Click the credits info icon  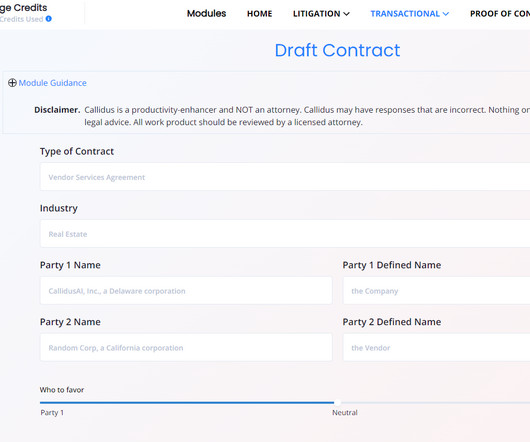pos(49,19)
